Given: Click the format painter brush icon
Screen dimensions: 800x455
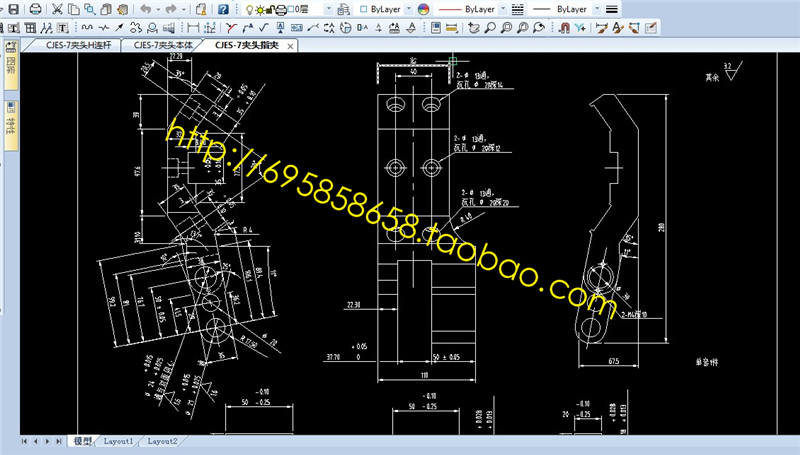Looking at the screenshot, I should tap(122, 9).
